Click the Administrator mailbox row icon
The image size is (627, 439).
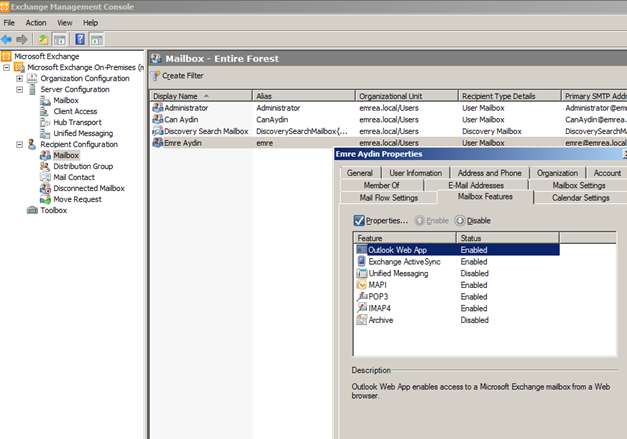158,108
